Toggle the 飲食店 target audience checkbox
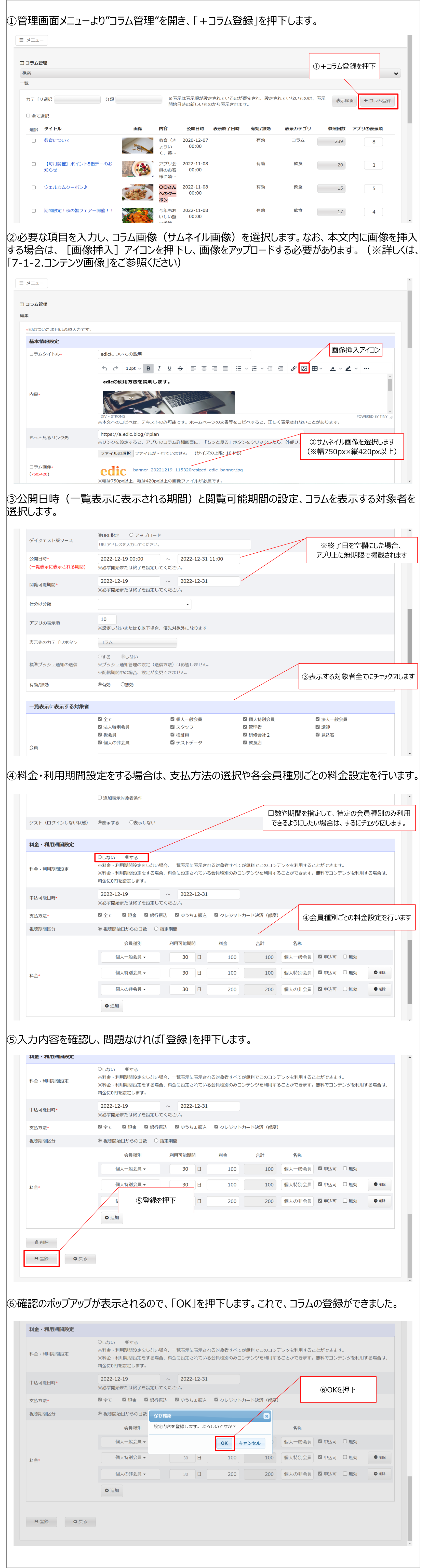The height and width of the screenshot is (1568, 428). pos(245,743)
